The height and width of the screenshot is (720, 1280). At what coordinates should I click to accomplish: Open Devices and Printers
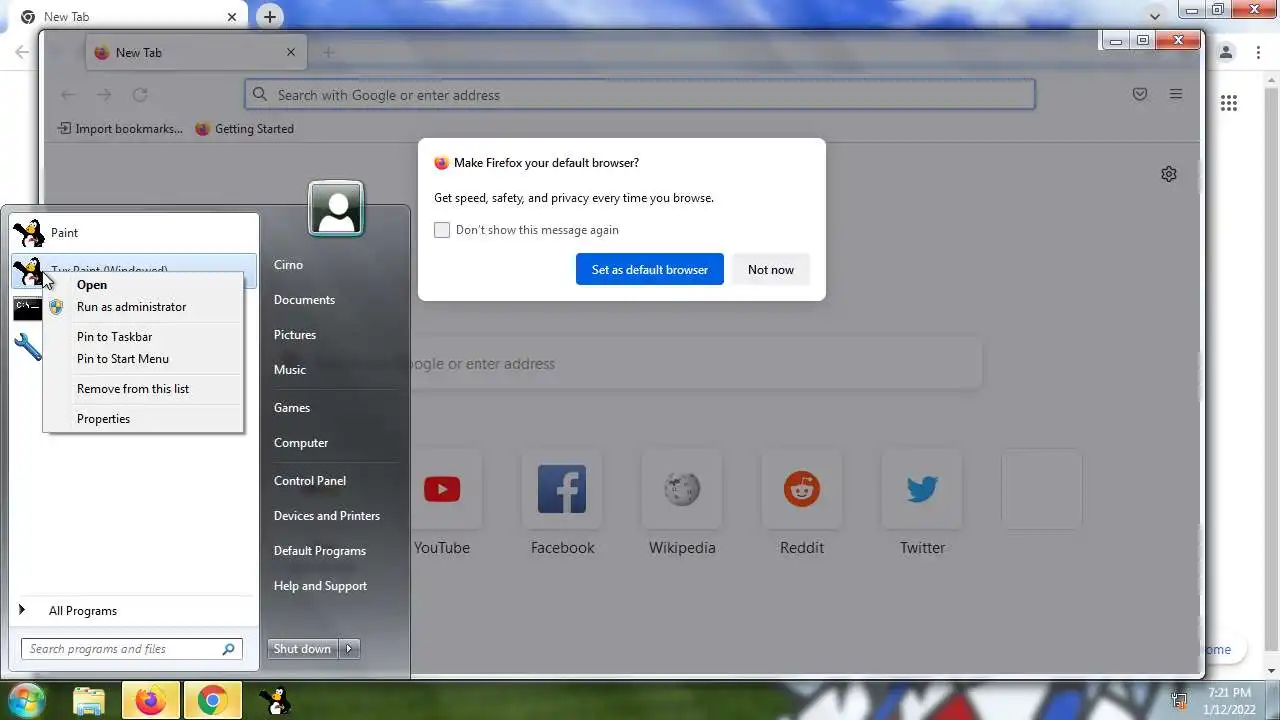pos(327,516)
